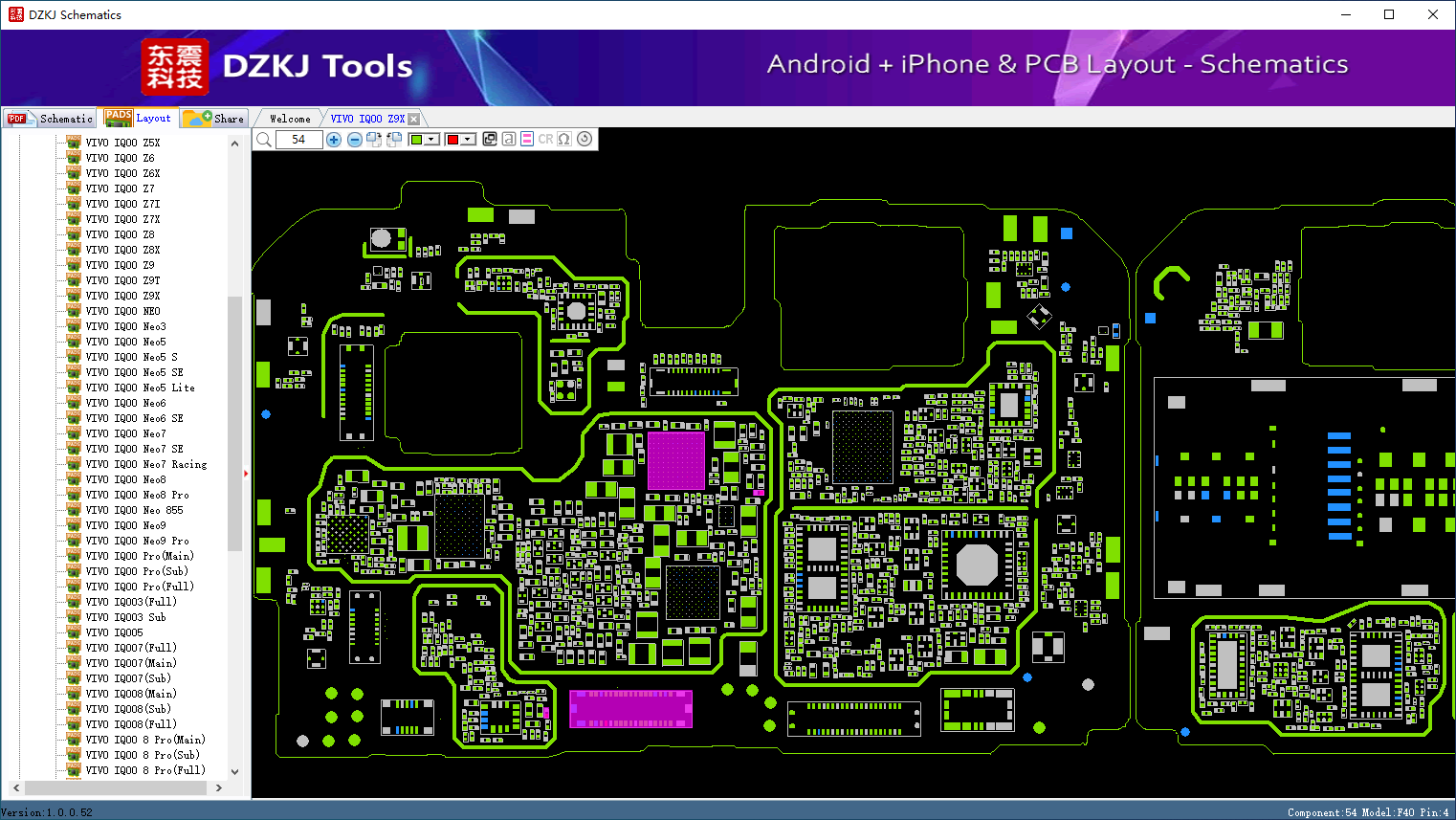Click the overlapping windows toolbar icon

[490, 139]
